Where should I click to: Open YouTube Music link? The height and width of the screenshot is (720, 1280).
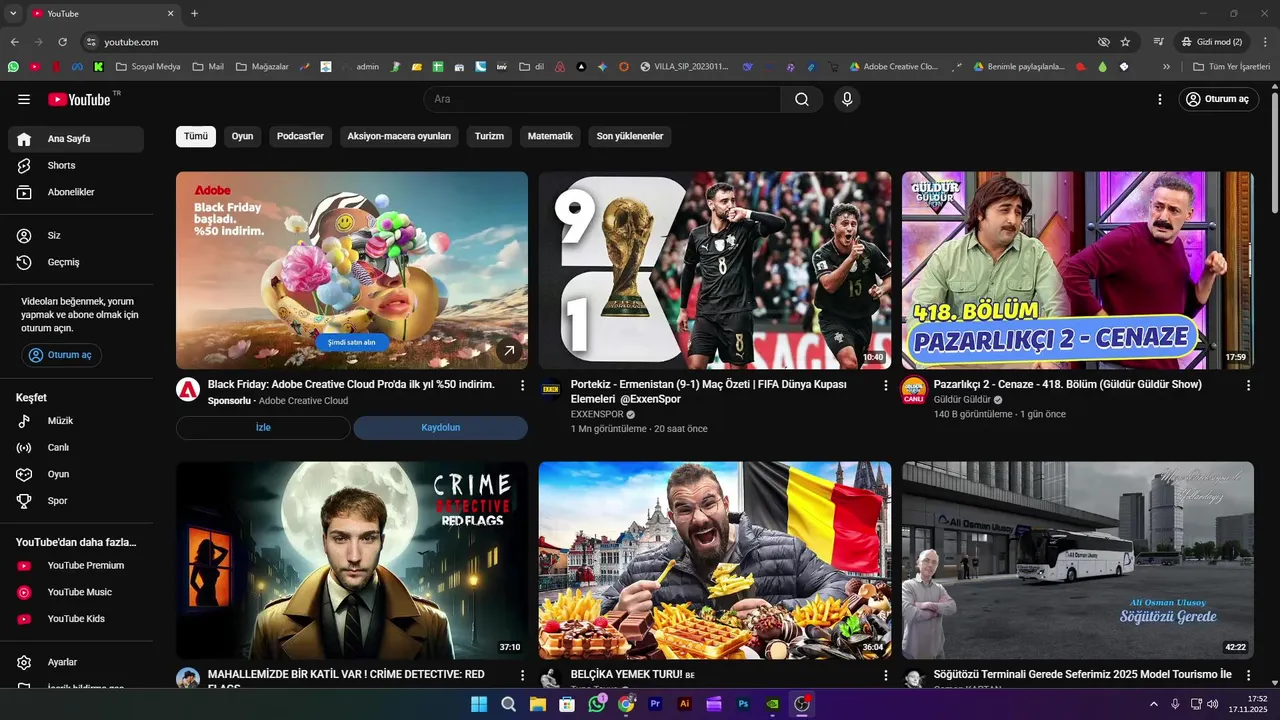tap(76, 592)
